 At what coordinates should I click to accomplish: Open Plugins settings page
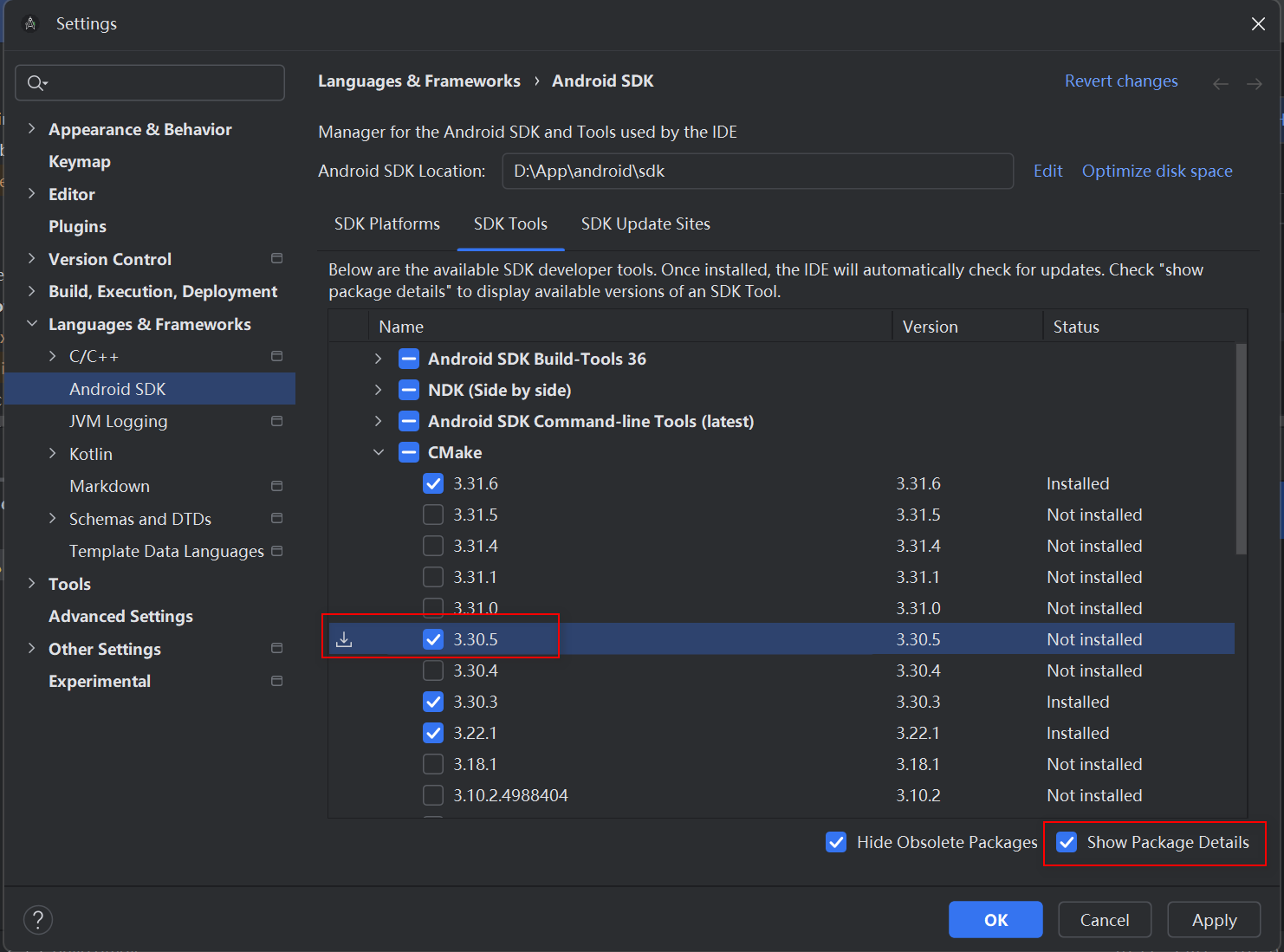point(78,227)
